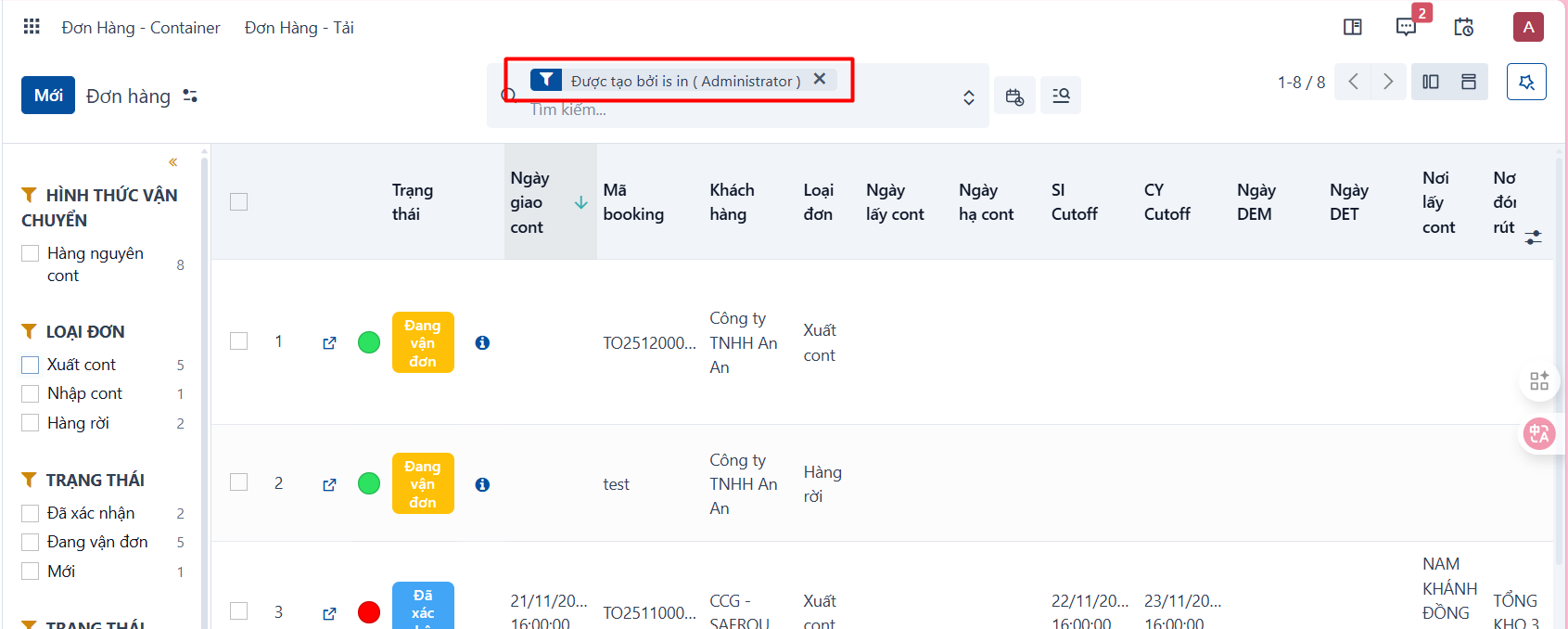Click the HÌNH THỨC VẬN CHUYỂN filter heading
Screen dimensions: 1568x629
click(100, 207)
